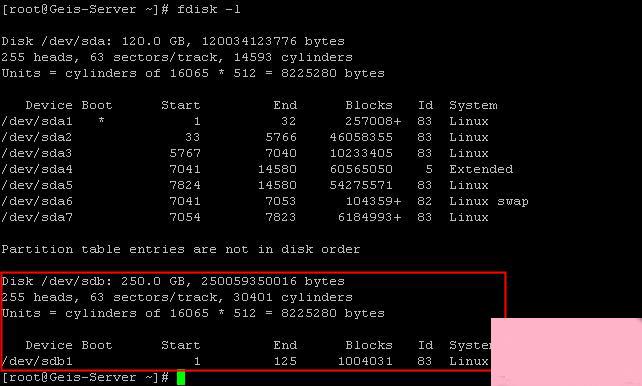Viewport: 642px width, 386px height.
Task: Click blocks value 6184993+
Action: coord(369,217)
